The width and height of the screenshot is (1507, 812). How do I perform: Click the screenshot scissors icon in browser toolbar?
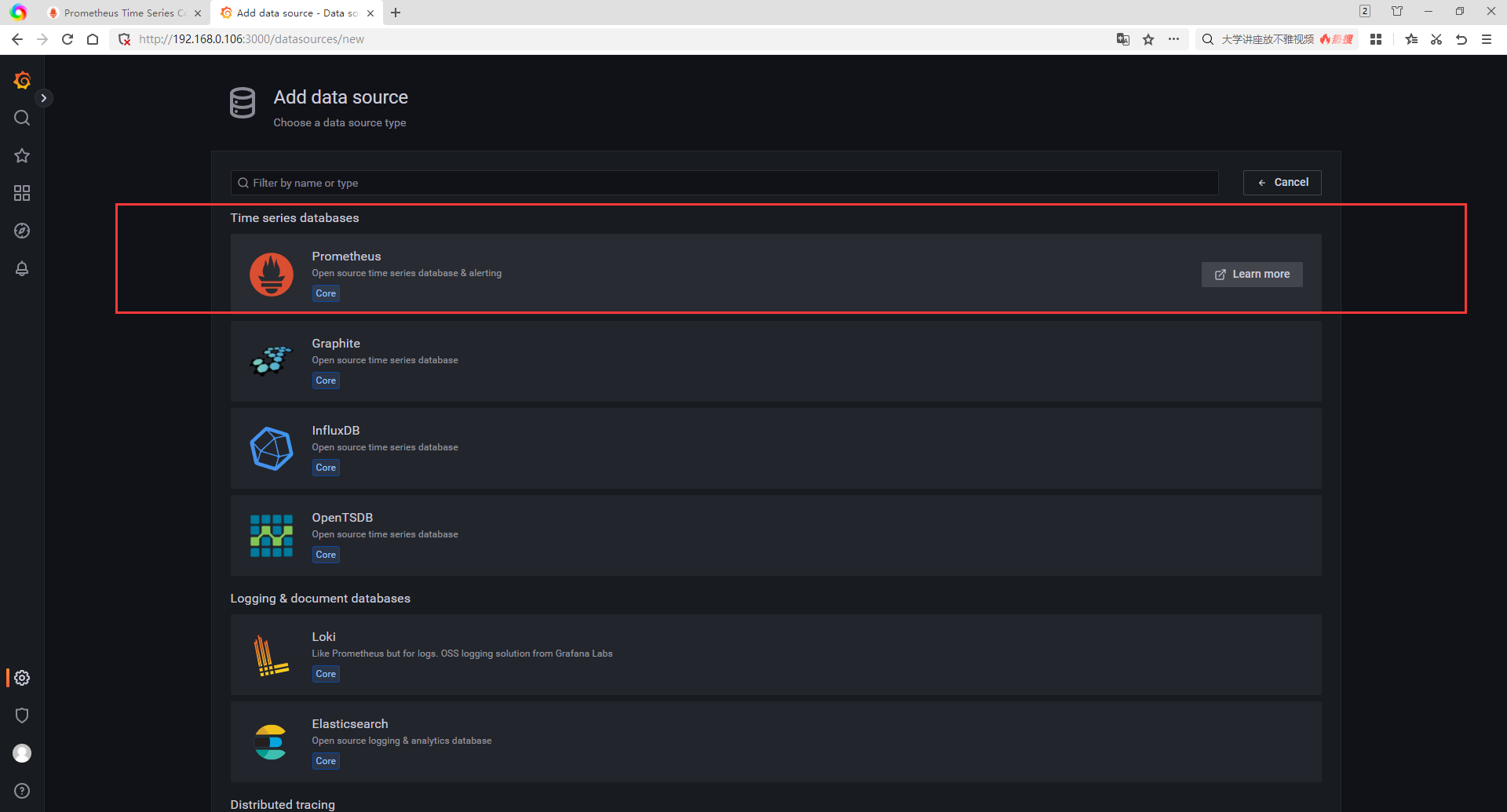pyautogui.click(x=1436, y=39)
